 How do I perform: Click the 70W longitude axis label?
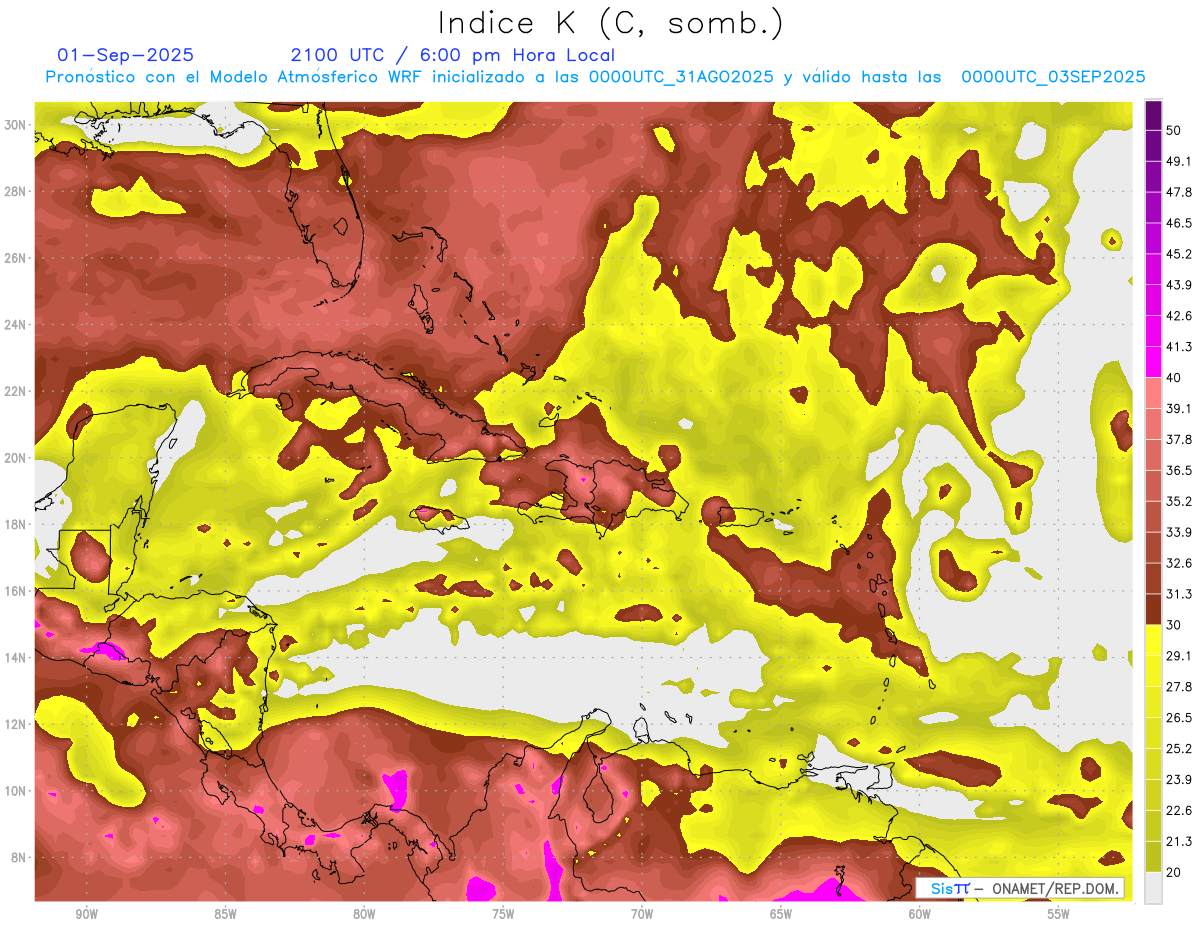[642, 914]
